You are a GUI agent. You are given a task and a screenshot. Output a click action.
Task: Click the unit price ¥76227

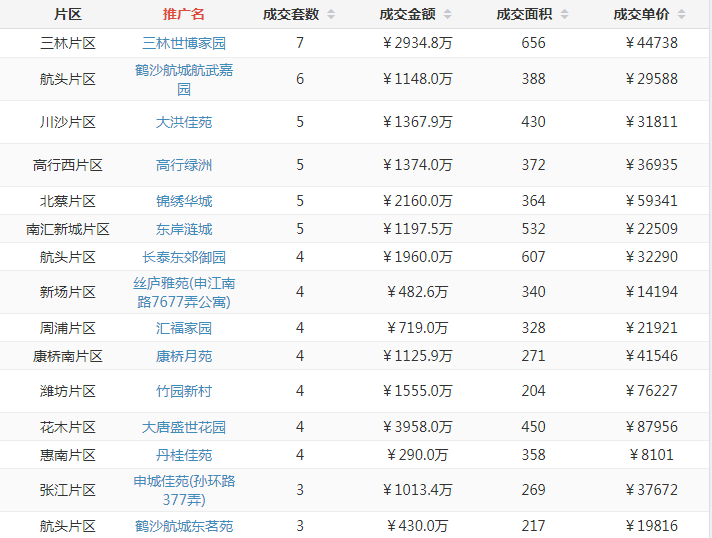[x=651, y=391]
